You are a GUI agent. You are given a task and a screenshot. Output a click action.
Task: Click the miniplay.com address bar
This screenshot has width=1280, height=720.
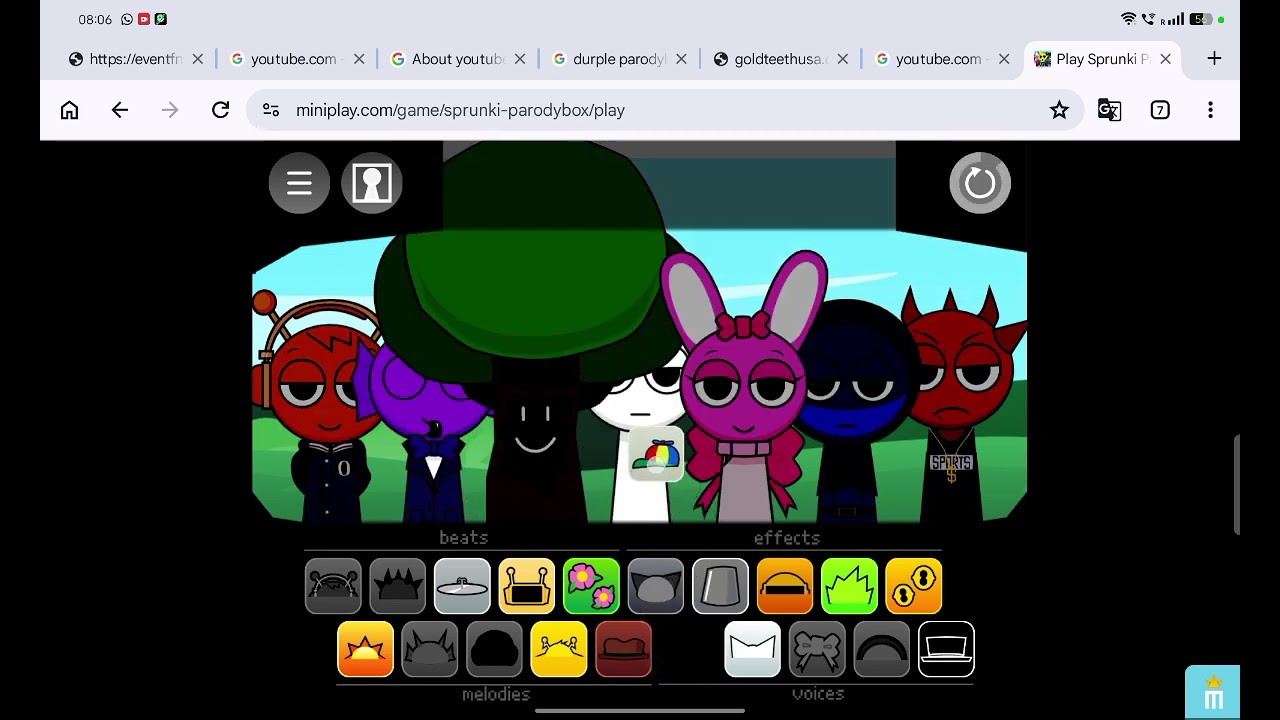[x=664, y=110]
